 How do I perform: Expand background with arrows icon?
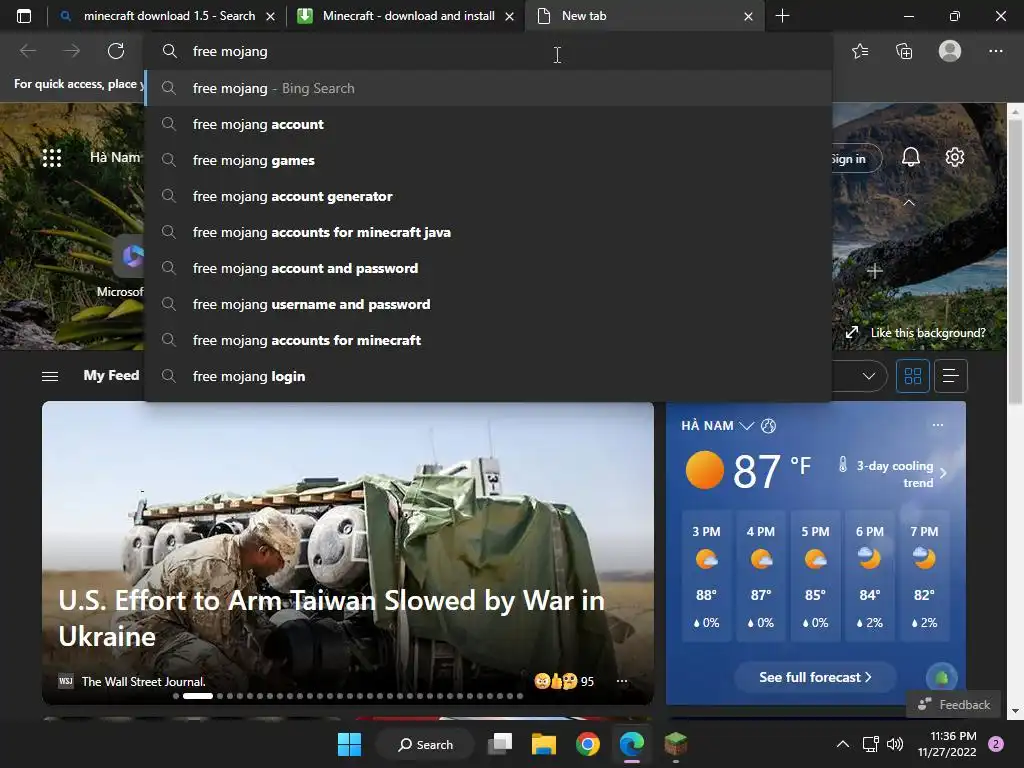point(852,332)
